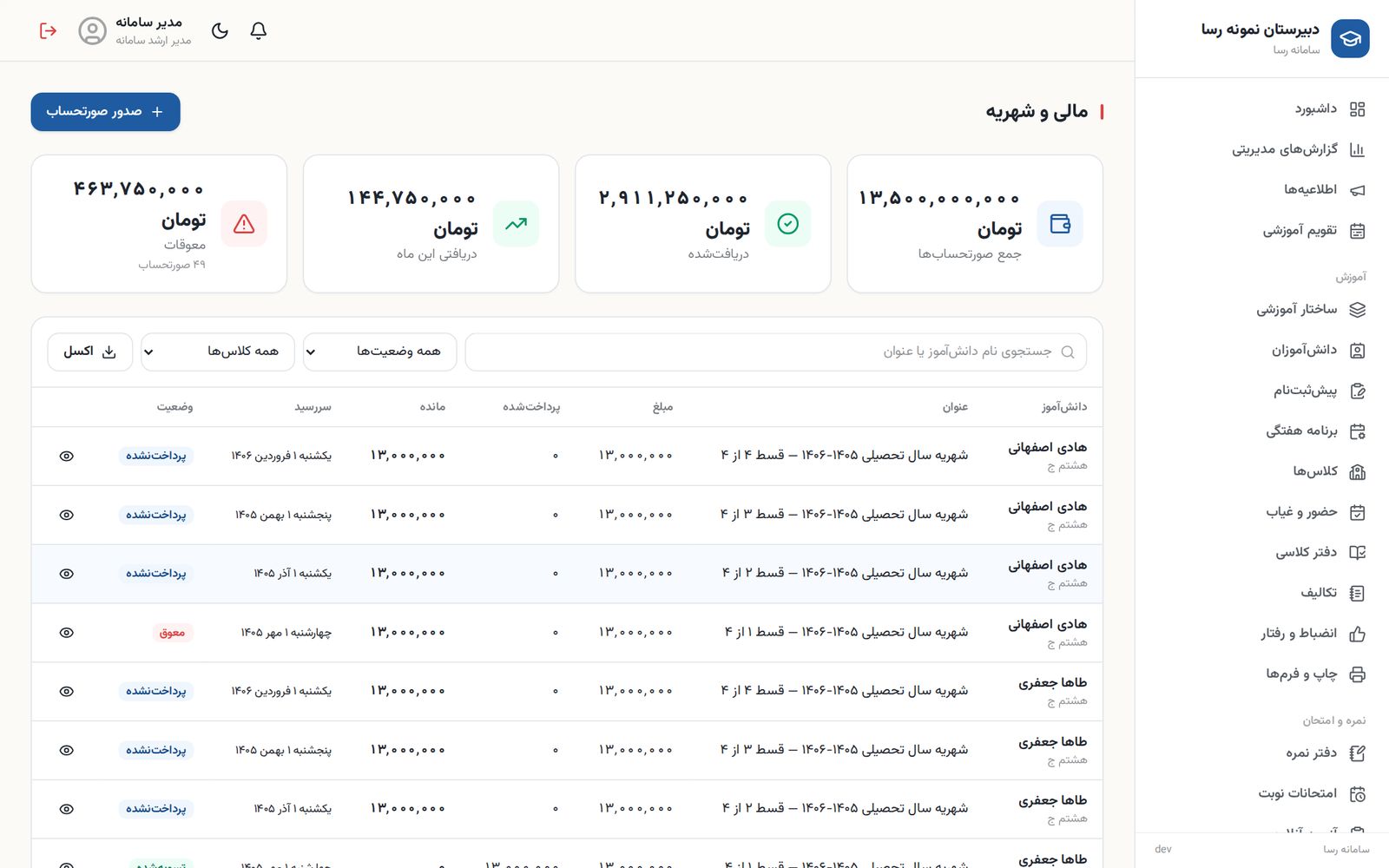Click the مانده column header
The height and width of the screenshot is (868, 1389).
pyautogui.click(x=432, y=407)
